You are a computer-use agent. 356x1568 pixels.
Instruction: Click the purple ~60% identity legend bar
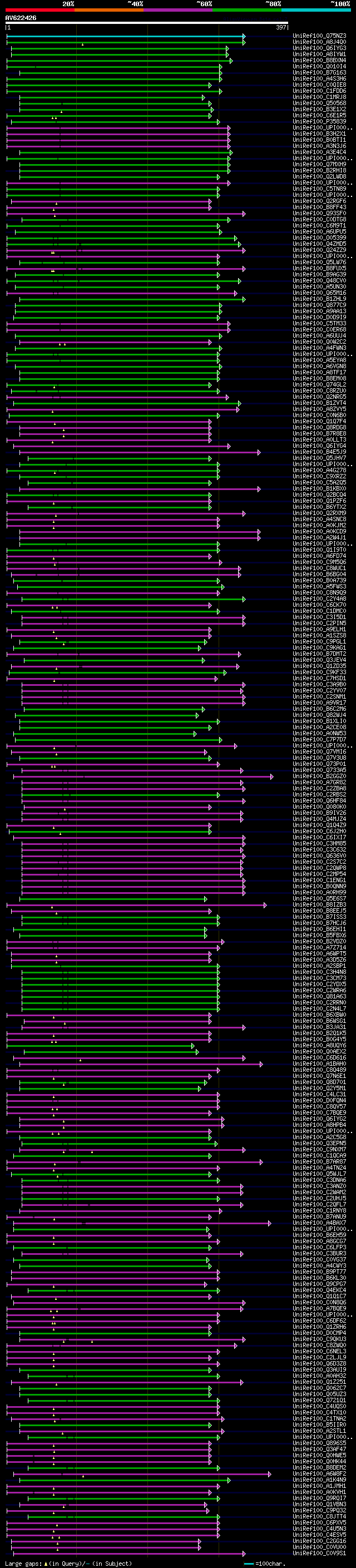coord(177,10)
